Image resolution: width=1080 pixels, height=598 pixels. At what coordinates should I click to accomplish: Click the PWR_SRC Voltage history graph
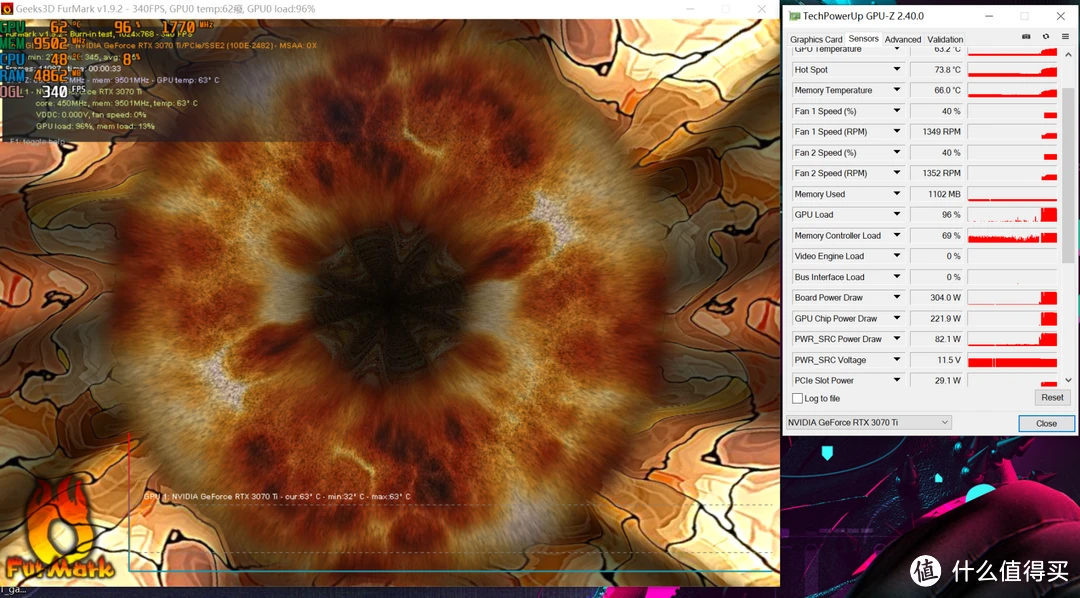1012,360
